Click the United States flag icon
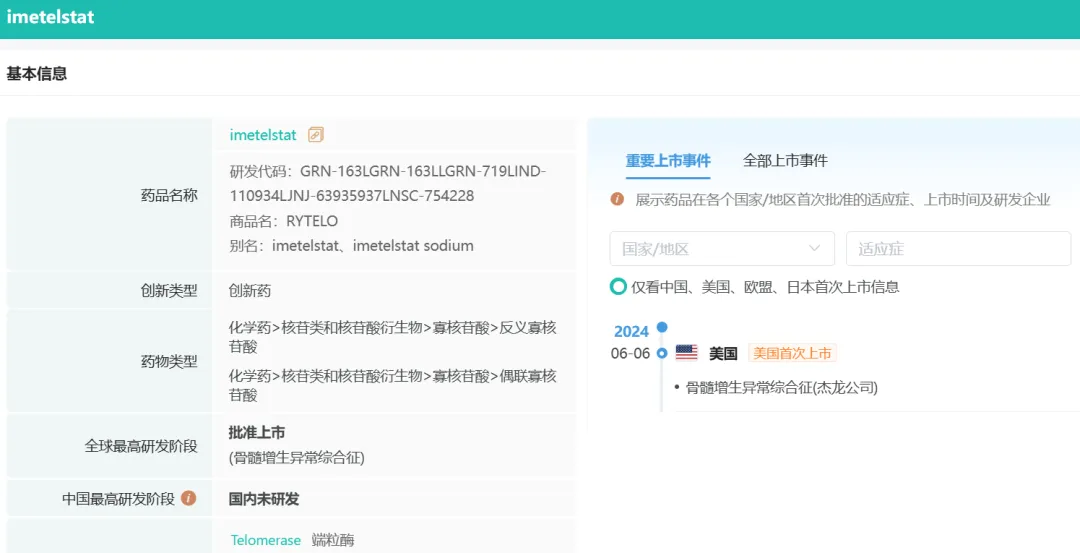The height and width of the screenshot is (553, 1080). [x=686, y=353]
